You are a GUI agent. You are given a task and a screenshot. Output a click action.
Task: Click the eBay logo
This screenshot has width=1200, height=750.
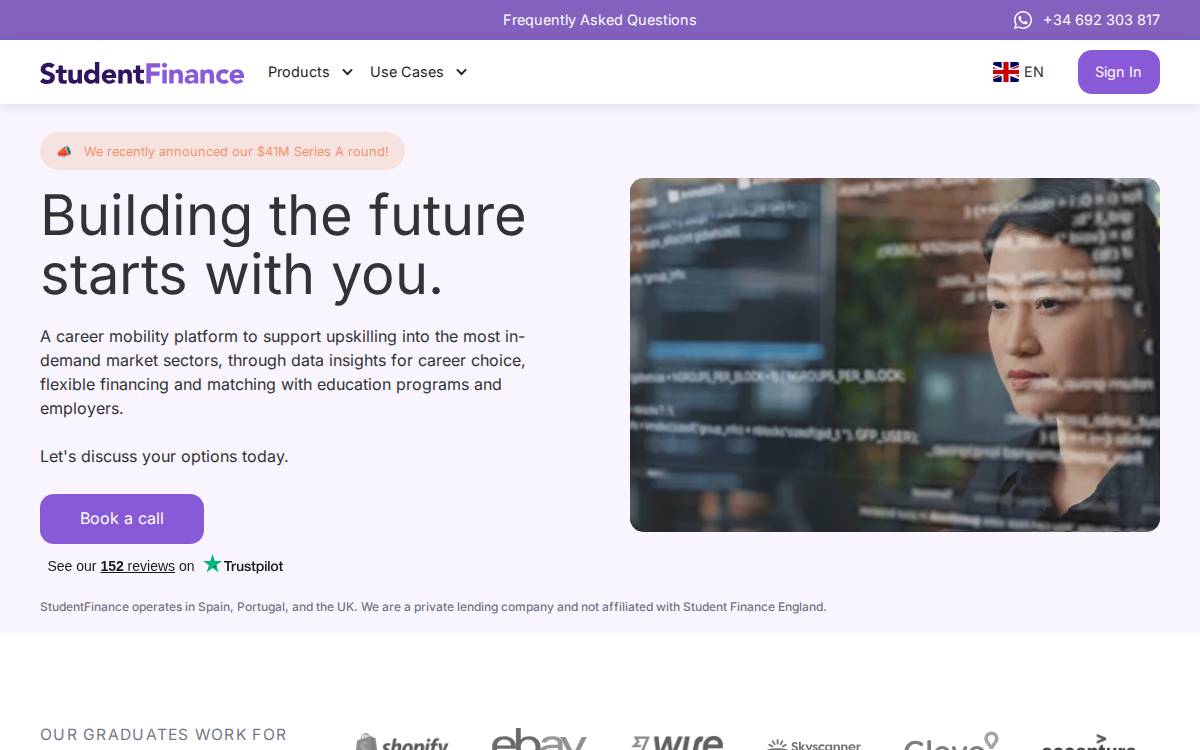[539, 740]
